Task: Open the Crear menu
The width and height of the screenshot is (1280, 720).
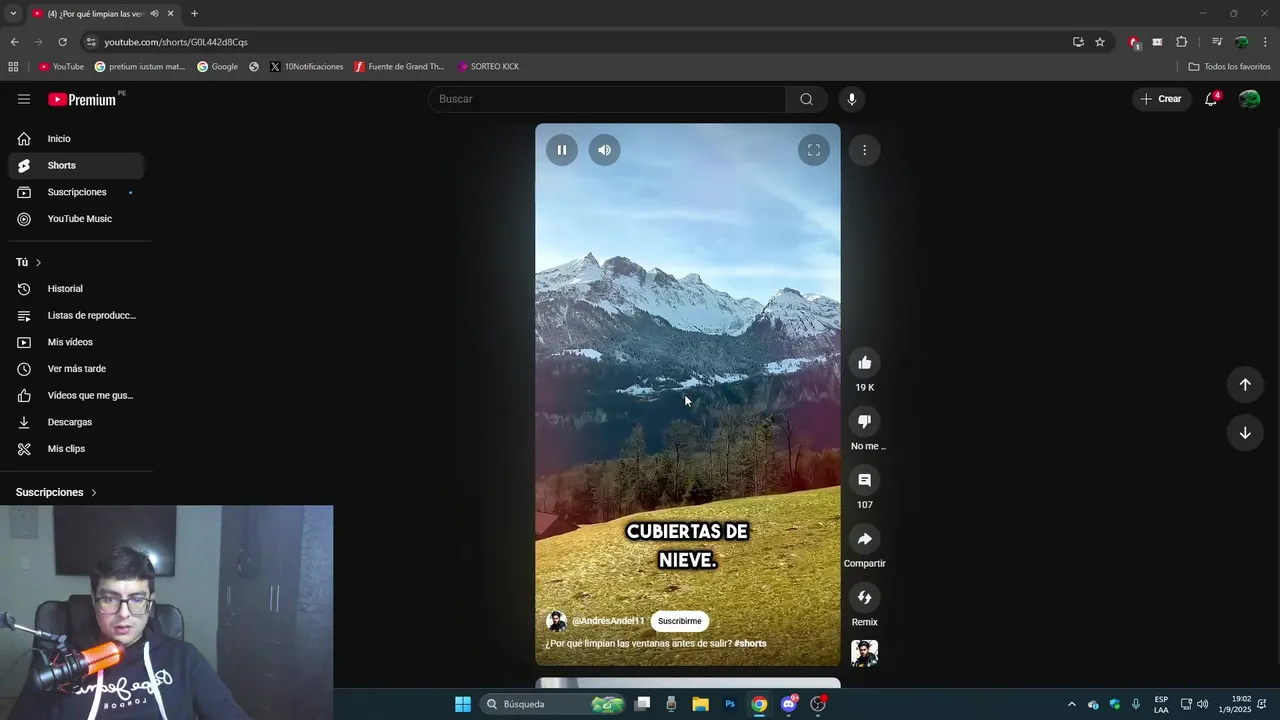Action: coord(1161,99)
